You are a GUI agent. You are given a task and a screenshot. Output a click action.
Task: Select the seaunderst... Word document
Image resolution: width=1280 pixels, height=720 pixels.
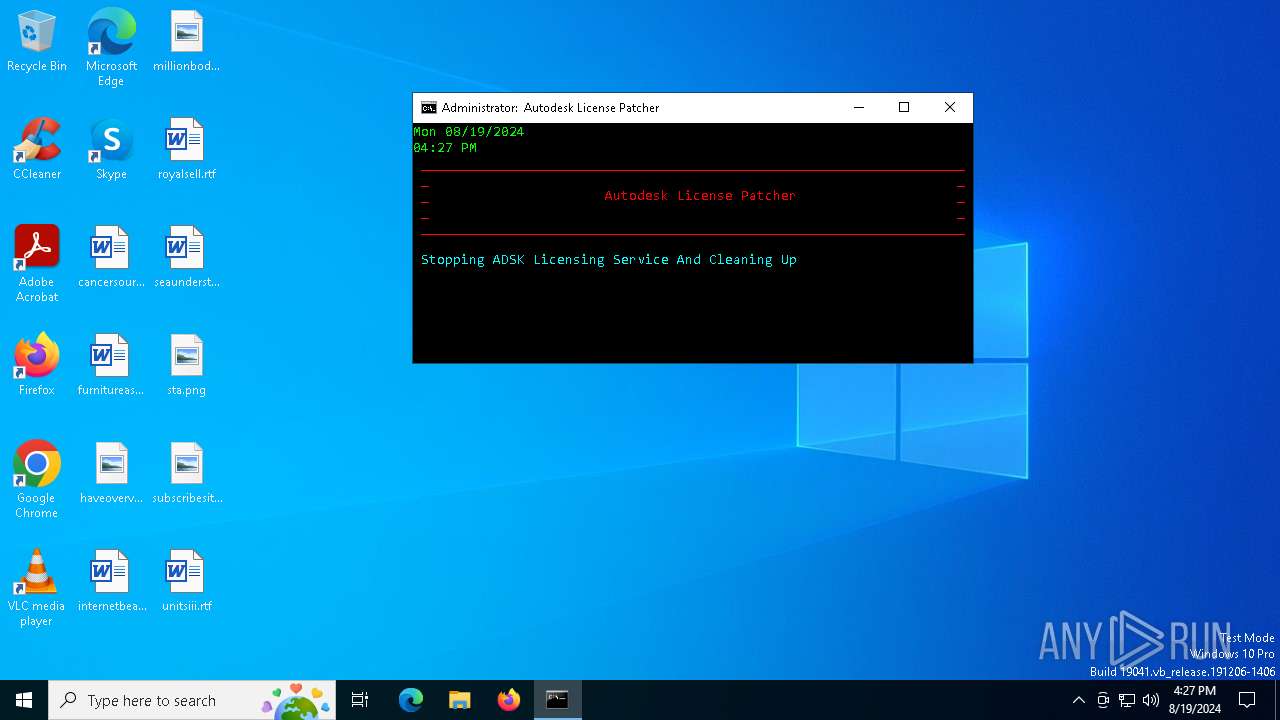point(186,258)
